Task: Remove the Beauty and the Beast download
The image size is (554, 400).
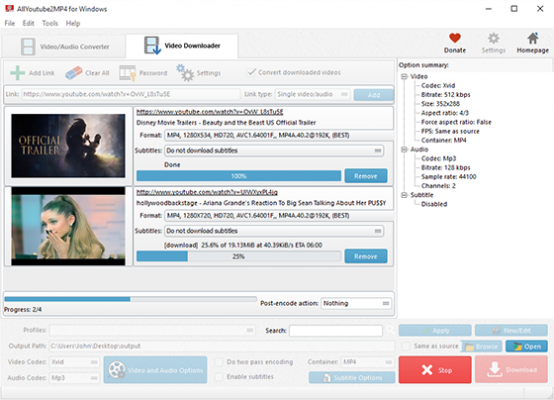Action: tap(366, 176)
